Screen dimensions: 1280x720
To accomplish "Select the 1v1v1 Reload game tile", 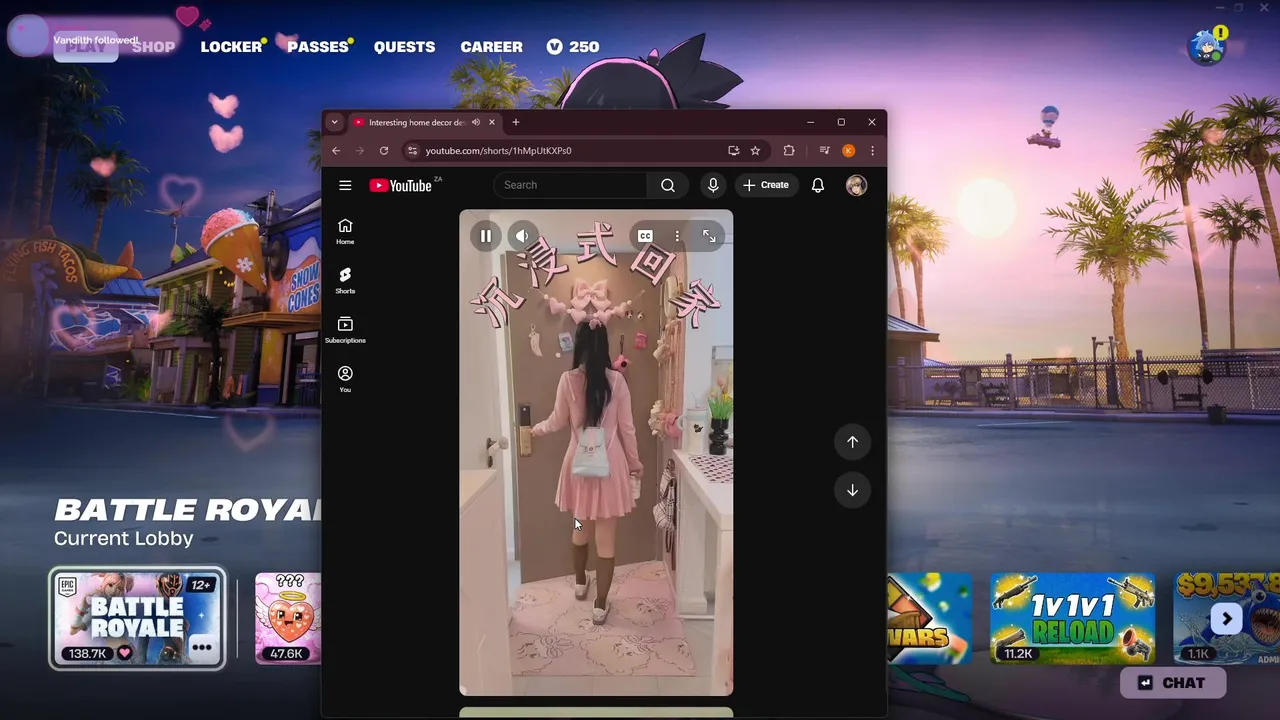I will pyautogui.click(x=1072, y=618).
